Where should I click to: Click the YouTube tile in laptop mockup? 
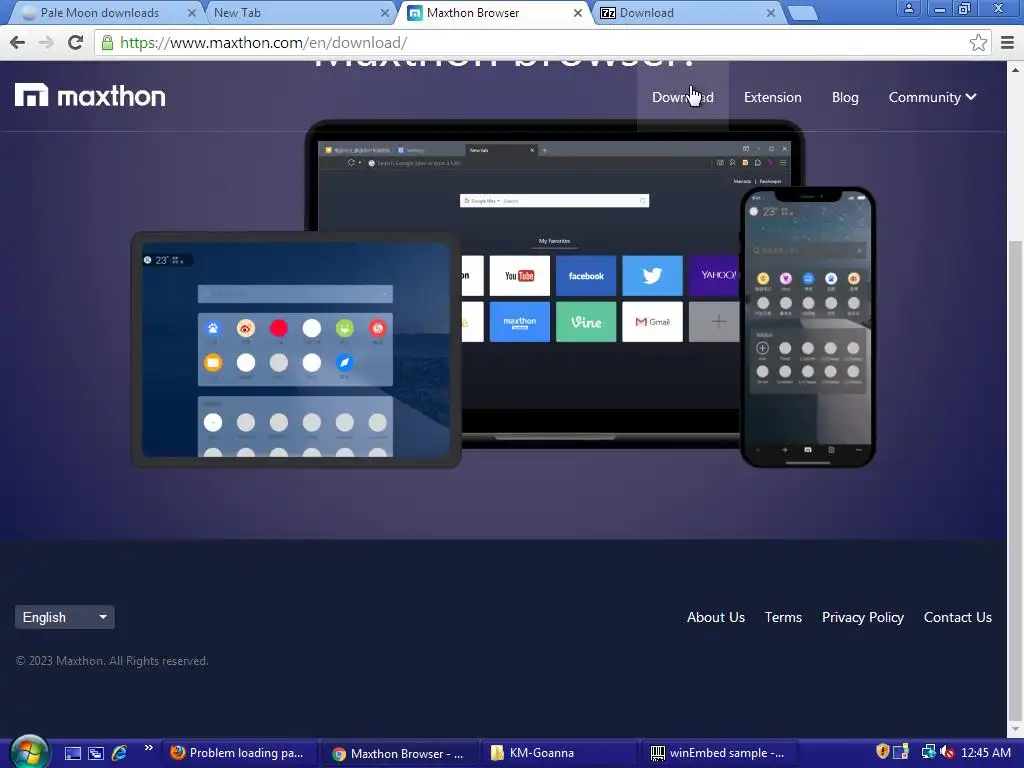tap(519, 276)
